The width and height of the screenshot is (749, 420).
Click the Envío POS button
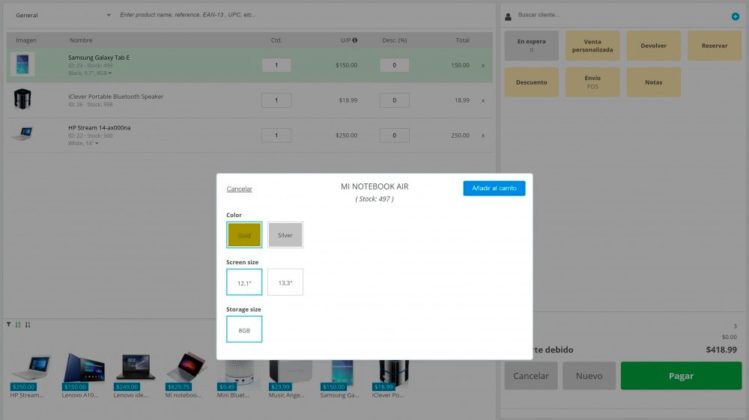592,82
